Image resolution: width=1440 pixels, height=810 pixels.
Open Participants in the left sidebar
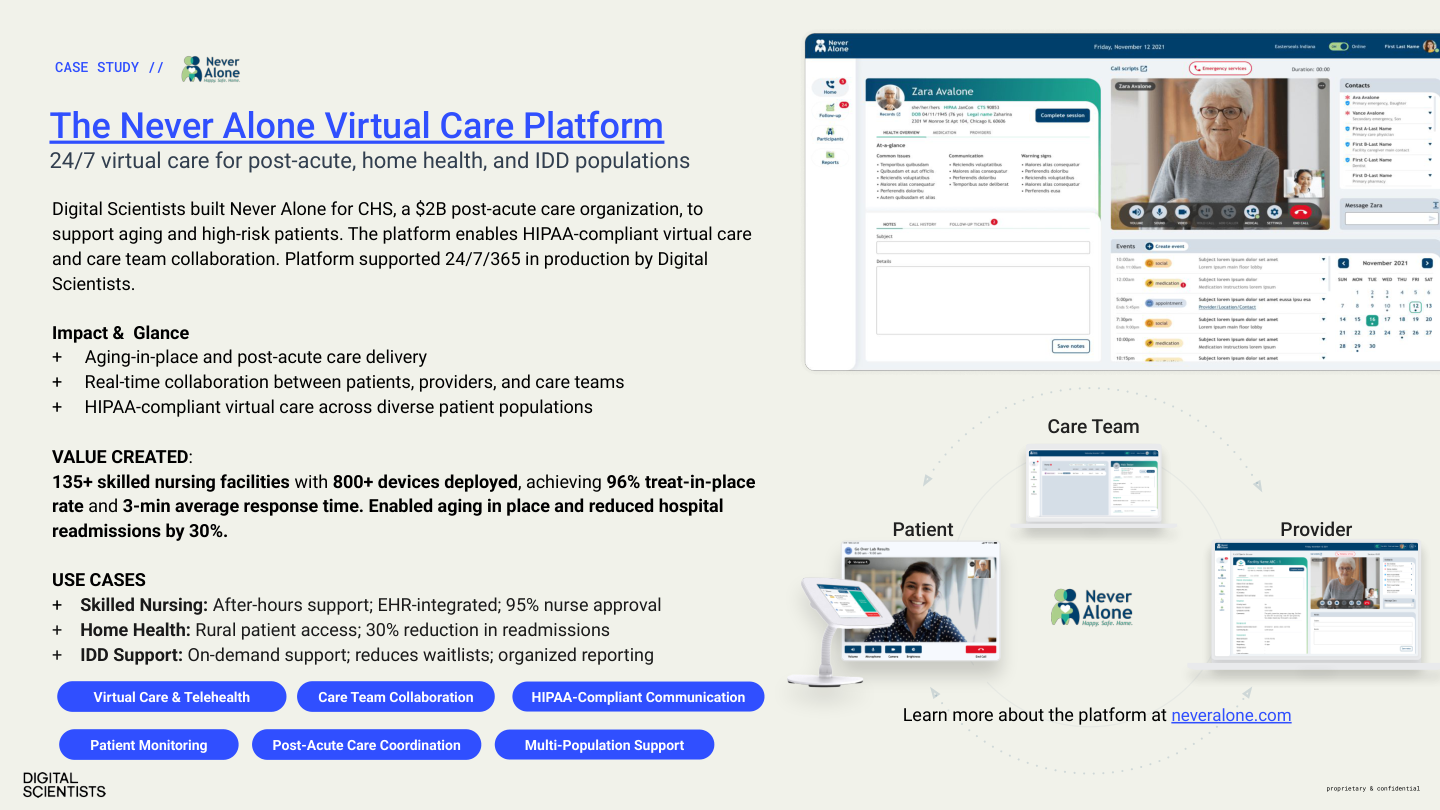830,134
